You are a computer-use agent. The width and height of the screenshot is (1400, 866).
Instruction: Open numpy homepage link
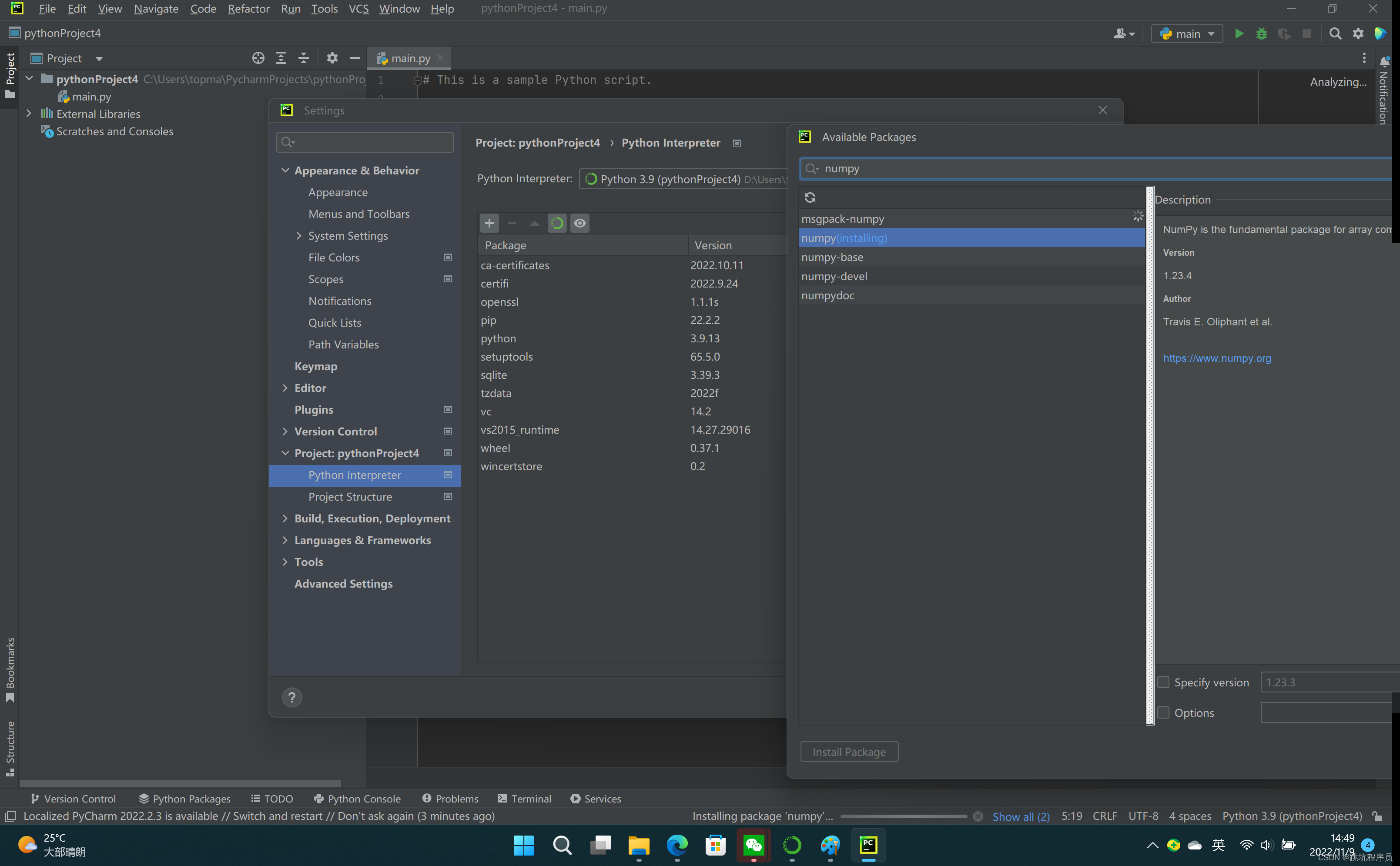point(1217,357)
